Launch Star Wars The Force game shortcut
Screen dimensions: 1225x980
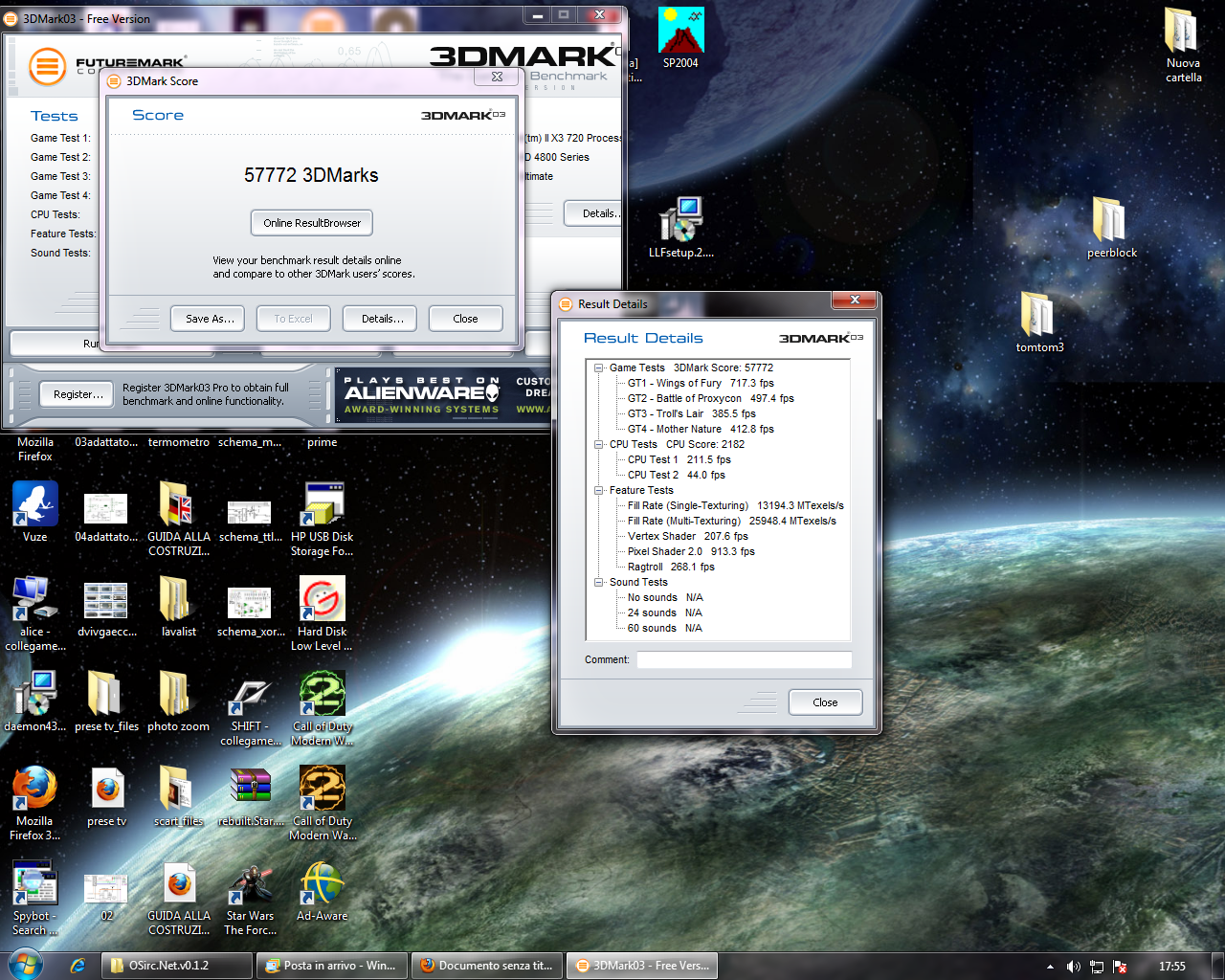coord(250,899)
